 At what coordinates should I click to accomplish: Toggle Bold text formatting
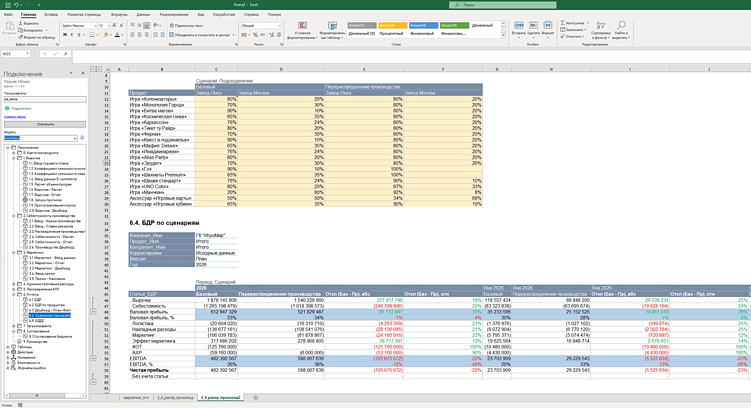coord(66,35)
